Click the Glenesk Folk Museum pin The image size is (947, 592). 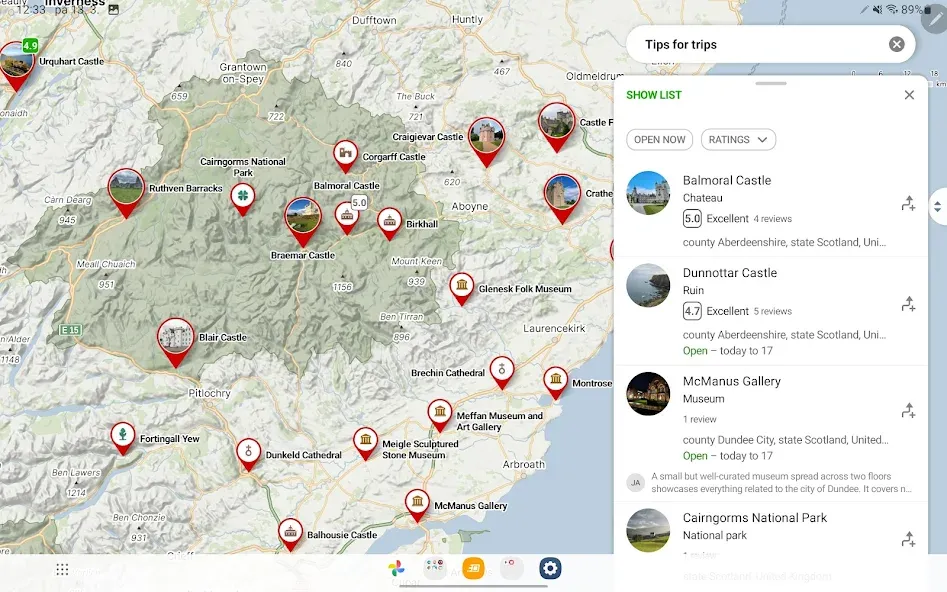coord(461,286)
